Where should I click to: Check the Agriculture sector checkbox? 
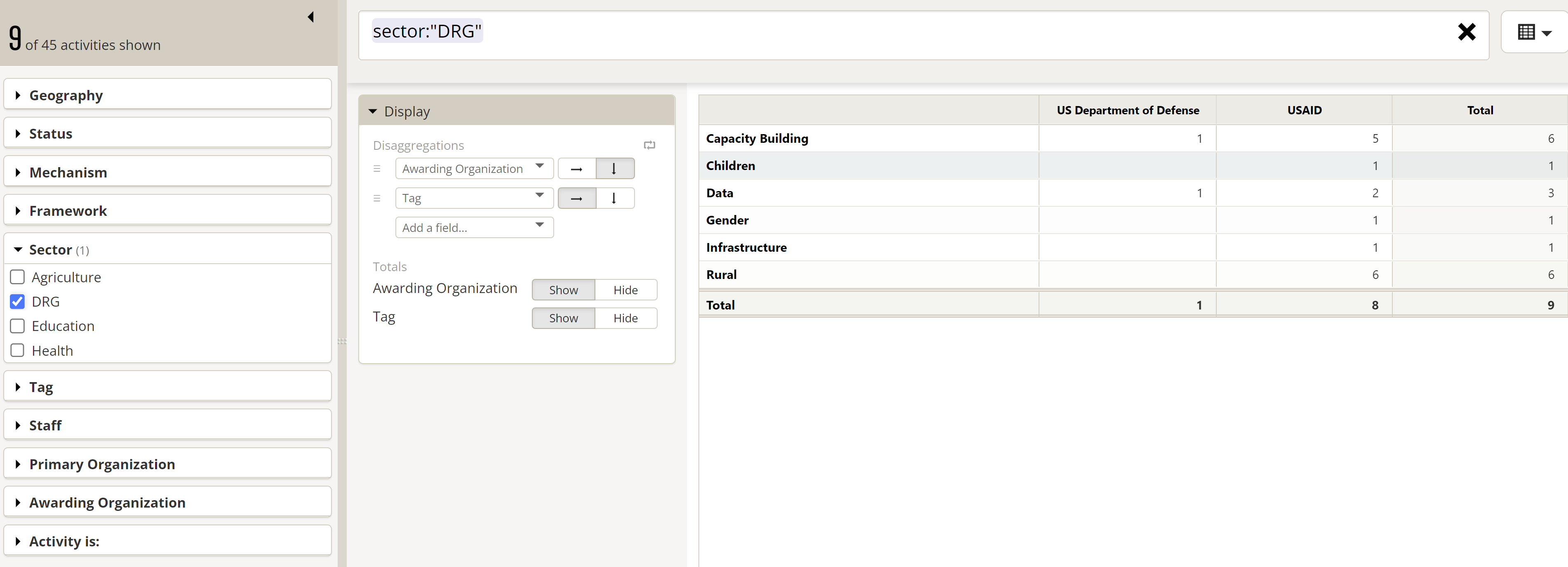18,277
